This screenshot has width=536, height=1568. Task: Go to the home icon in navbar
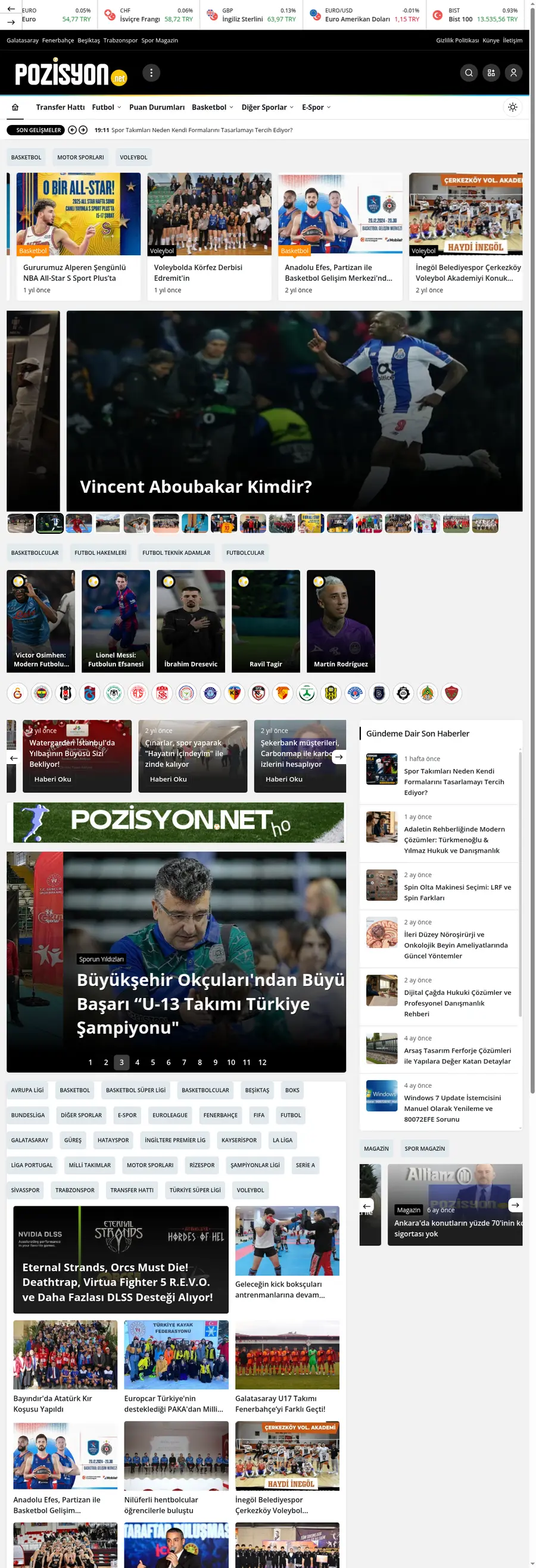coord(15,107)
